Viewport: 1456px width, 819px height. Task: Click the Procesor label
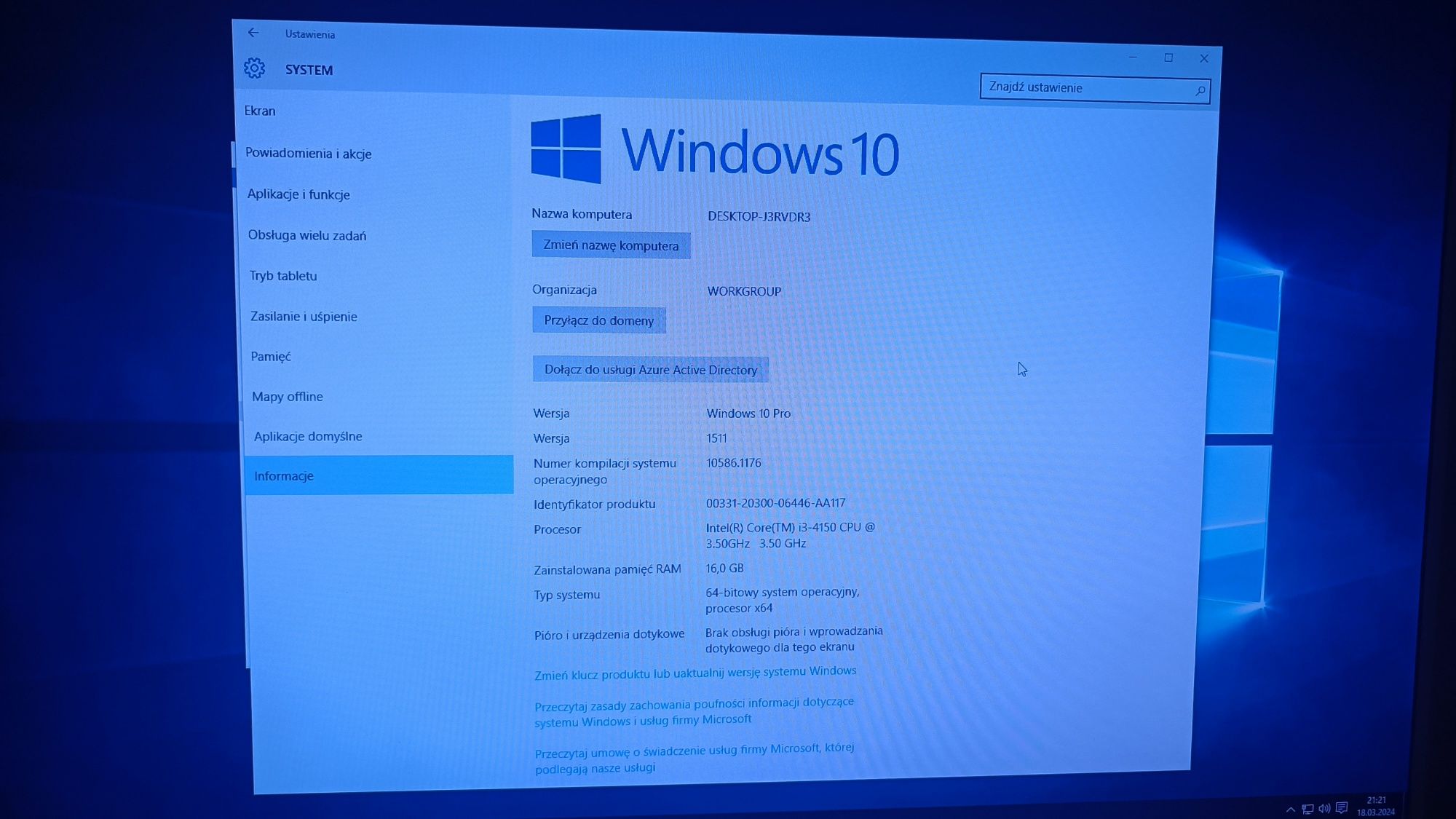[x=557, y=529]
